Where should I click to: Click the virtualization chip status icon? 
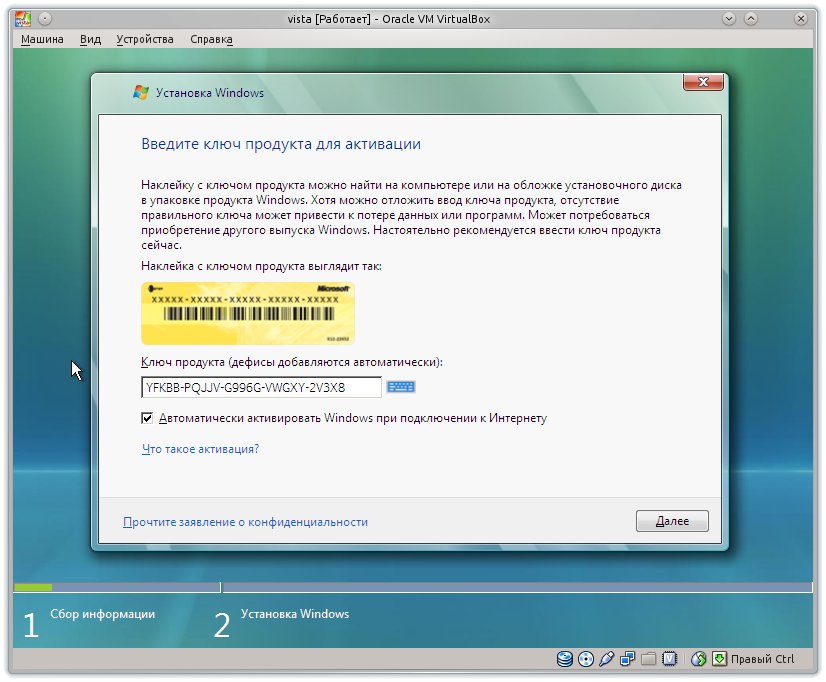[x=670, y=659]
